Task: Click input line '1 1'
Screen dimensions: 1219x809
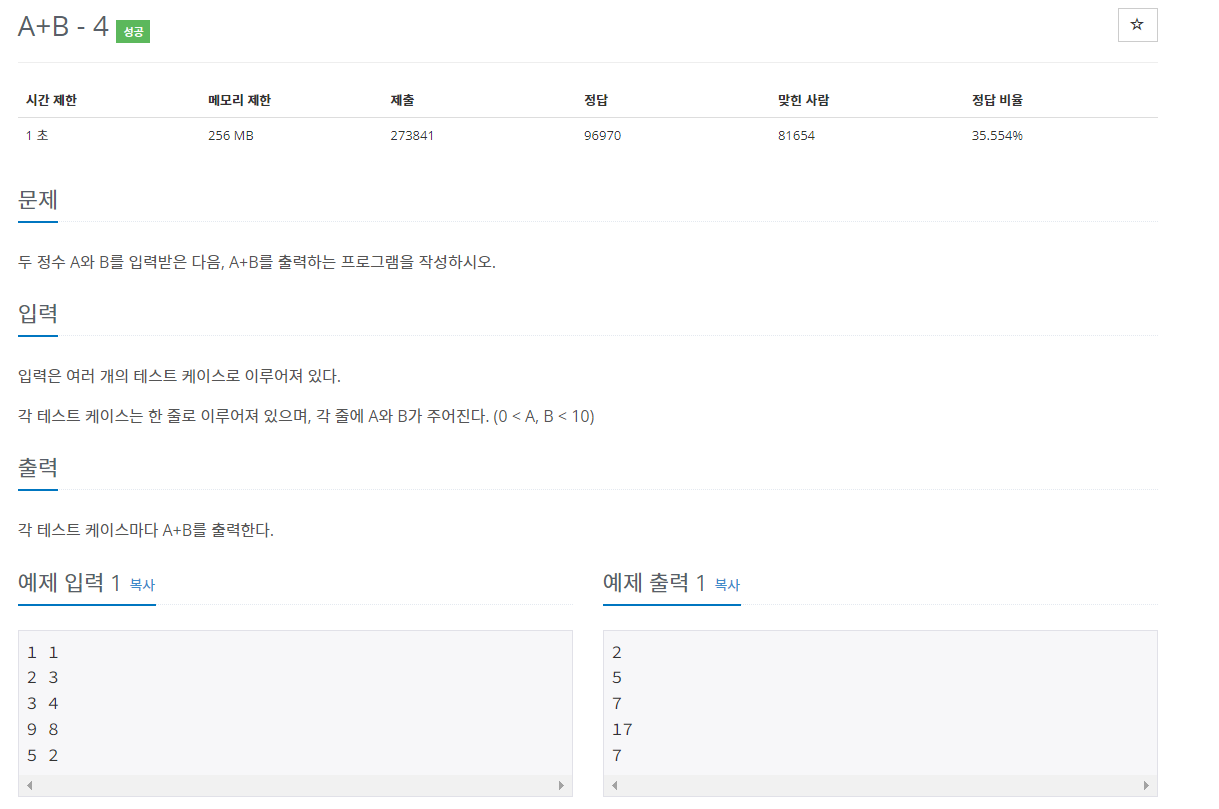Action: [x=43, y=653]
